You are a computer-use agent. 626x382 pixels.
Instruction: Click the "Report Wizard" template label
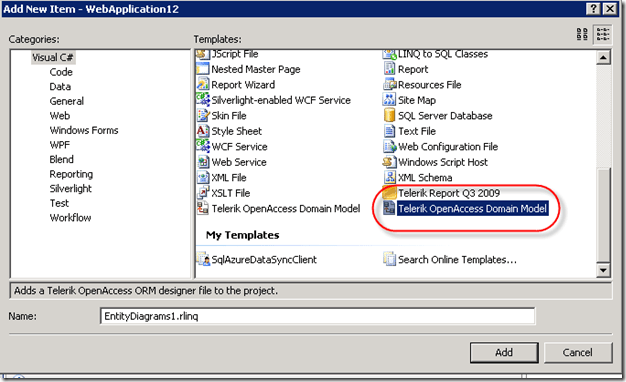point(243,85)
